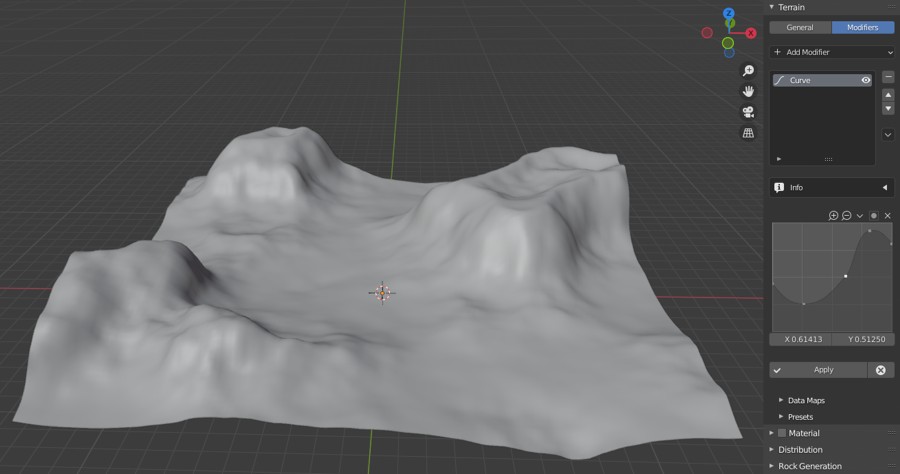Select the curve point at the peak
This screenshot has width=900, height=474.
click(x=870, y=231)
